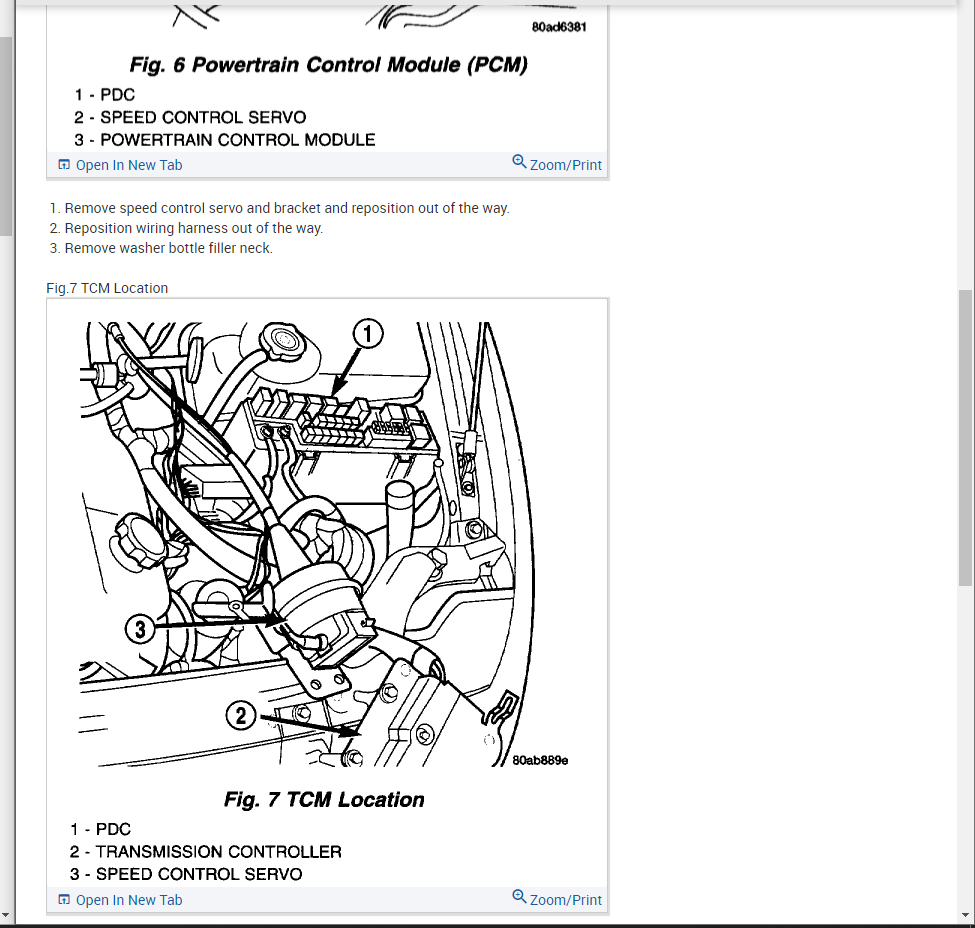Click the down arrow of the right scrollbar

click(966, 915)
